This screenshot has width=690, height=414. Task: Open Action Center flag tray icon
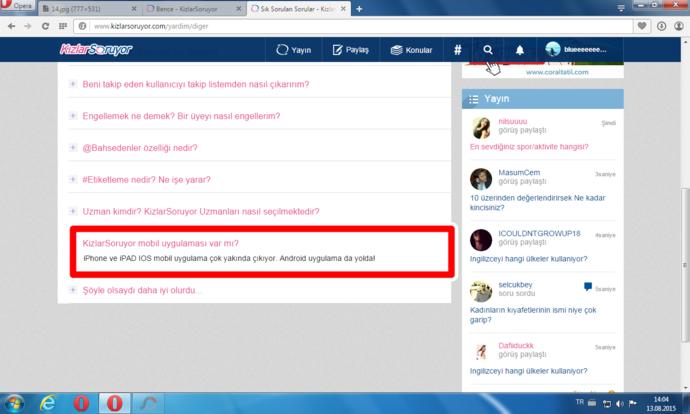(633, 403)
